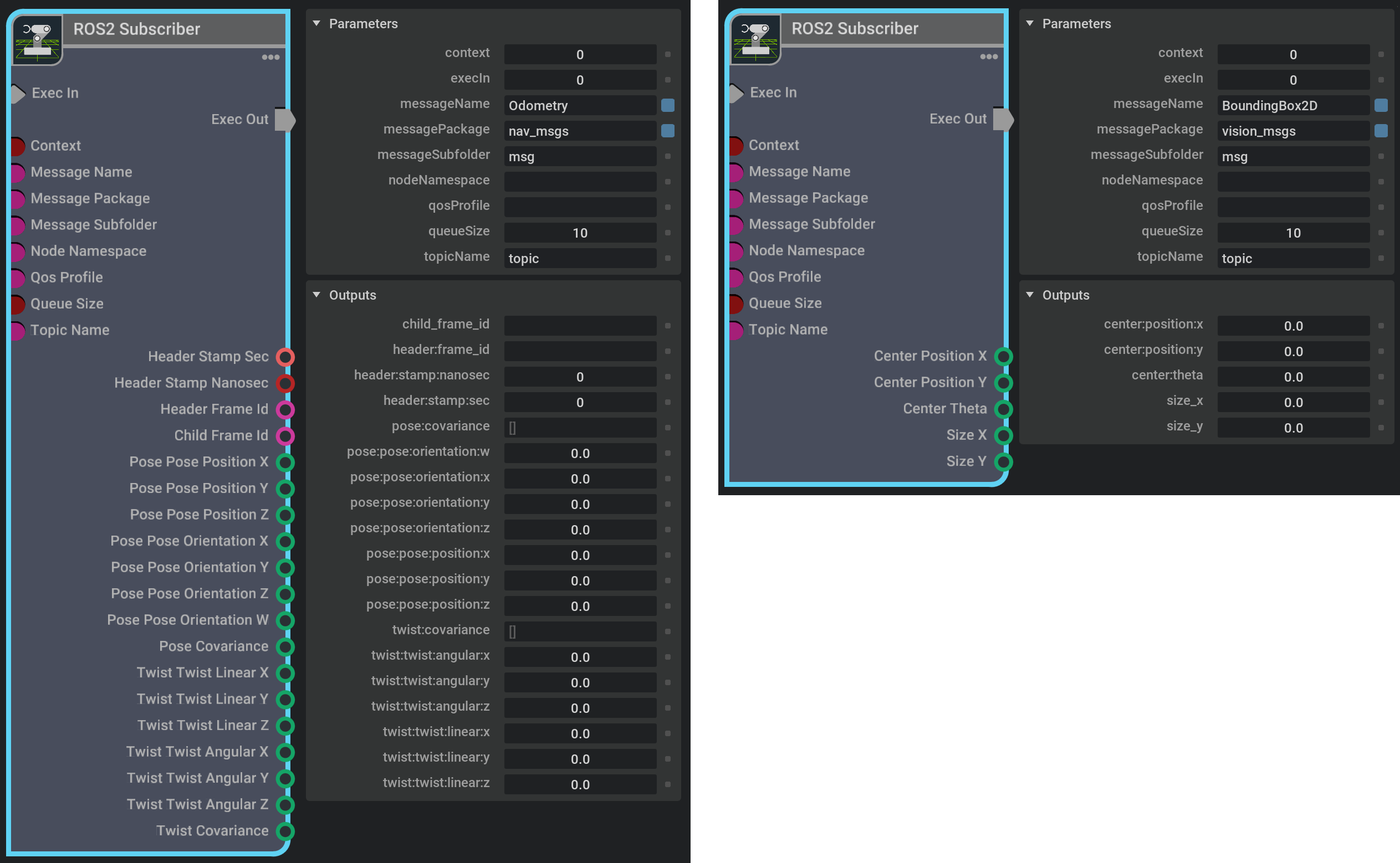Click the topicName field containing 'topic'
The width and height of the screenshot is (1400, 863).
580,258
